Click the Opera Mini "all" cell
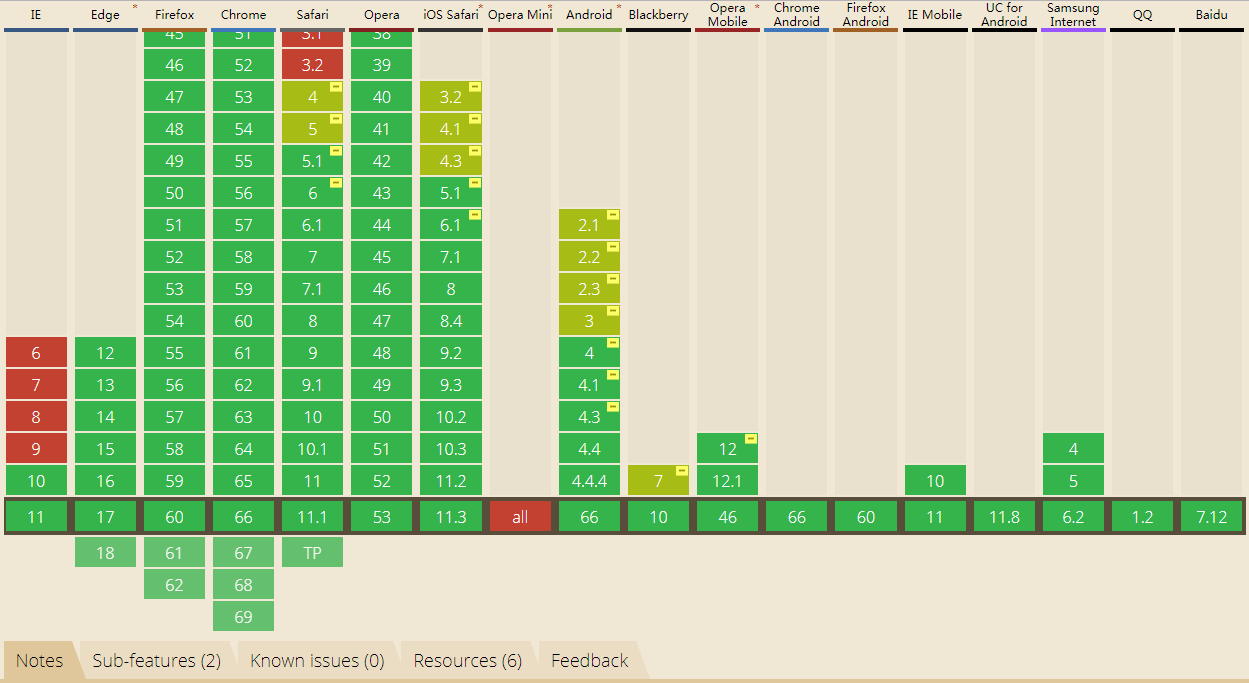 tap(520, 517)
